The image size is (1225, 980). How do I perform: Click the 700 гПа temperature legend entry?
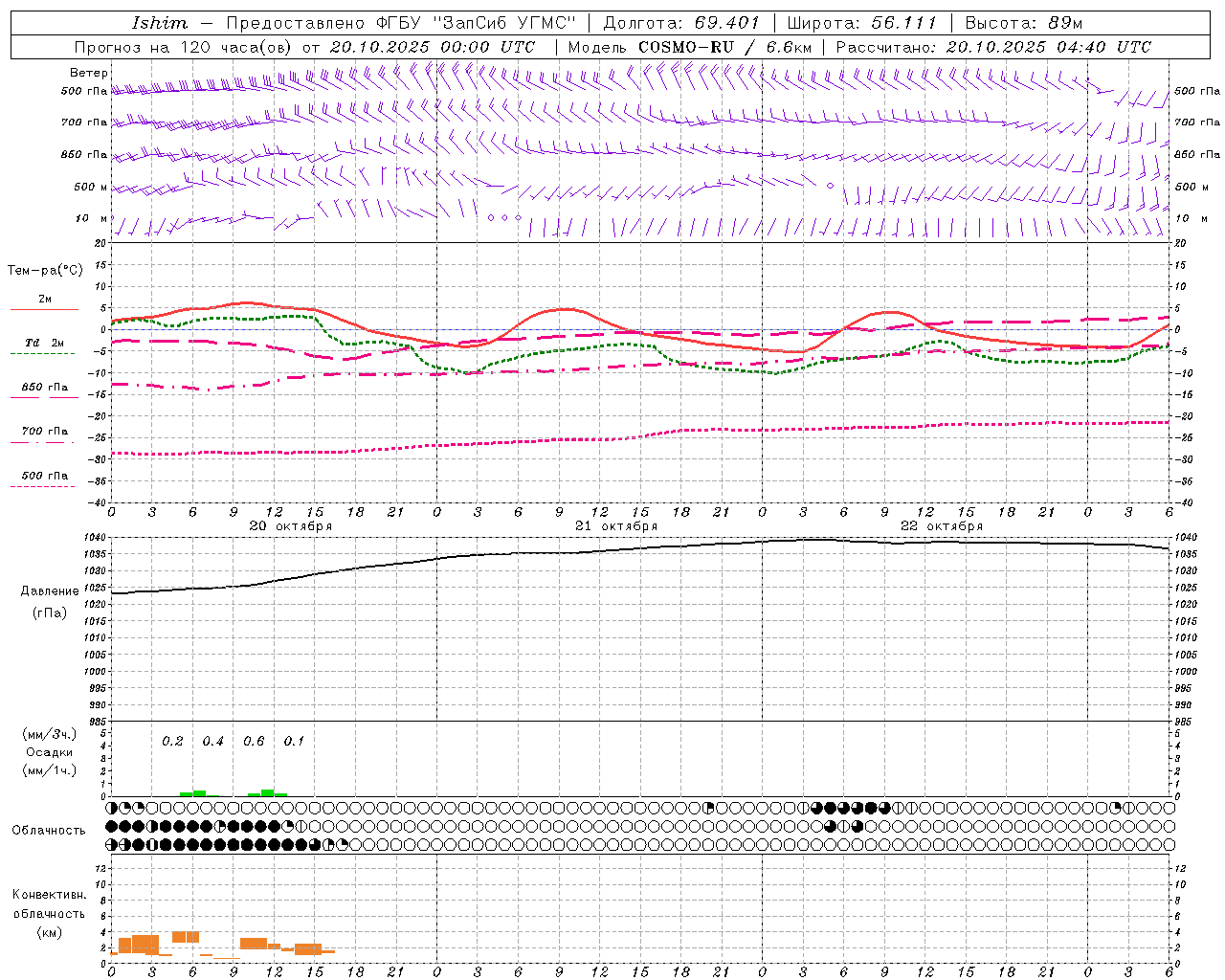point(45,432)
